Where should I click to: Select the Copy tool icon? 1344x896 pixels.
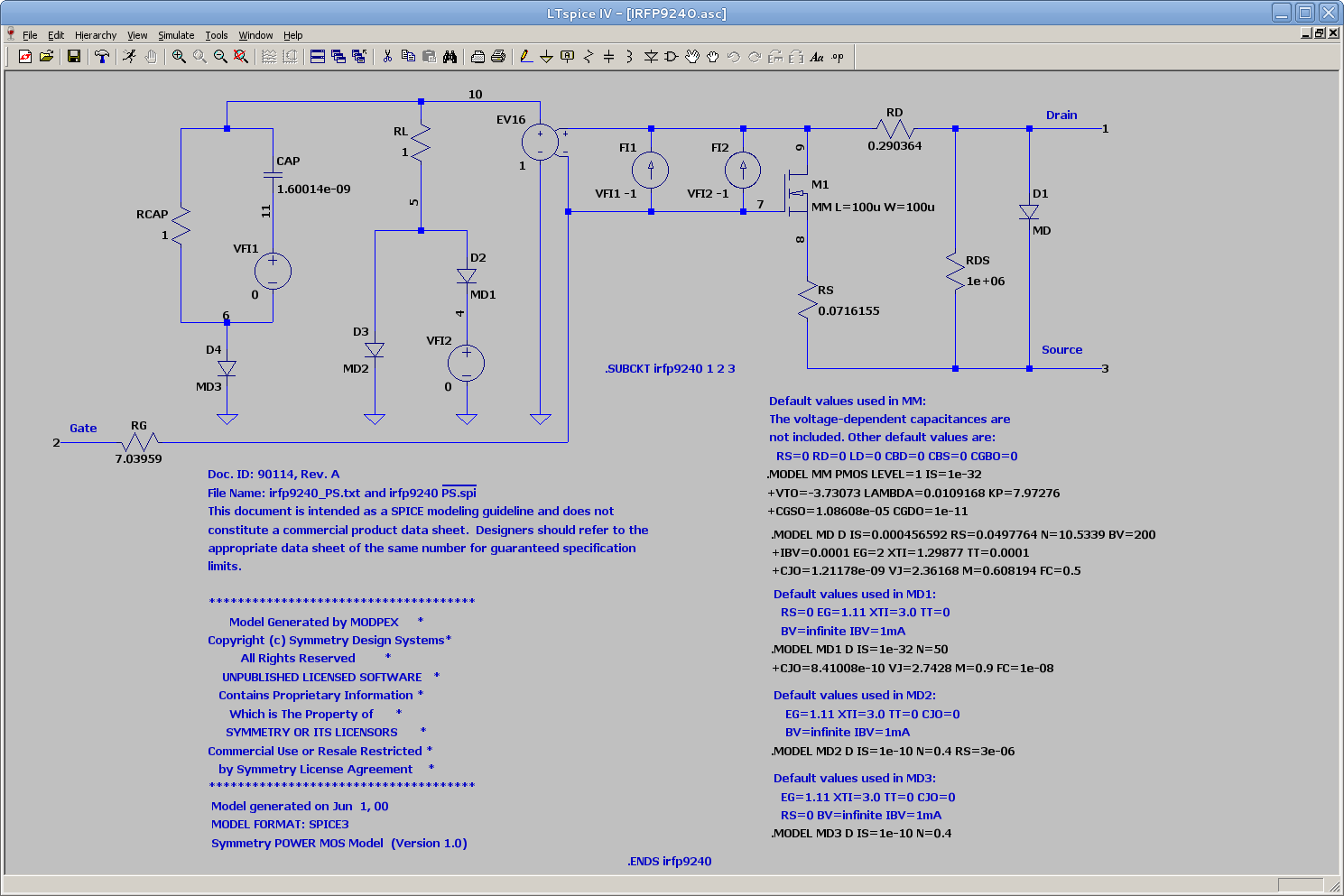click(408, 57)
